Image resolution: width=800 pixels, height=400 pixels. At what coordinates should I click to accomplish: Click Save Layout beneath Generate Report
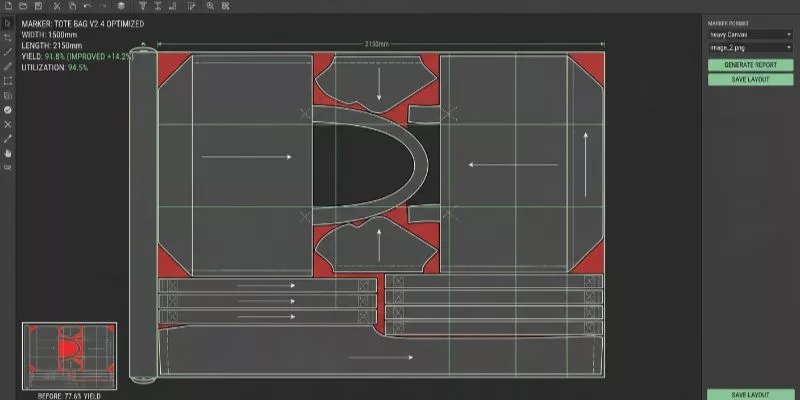(x=750, y=80)
